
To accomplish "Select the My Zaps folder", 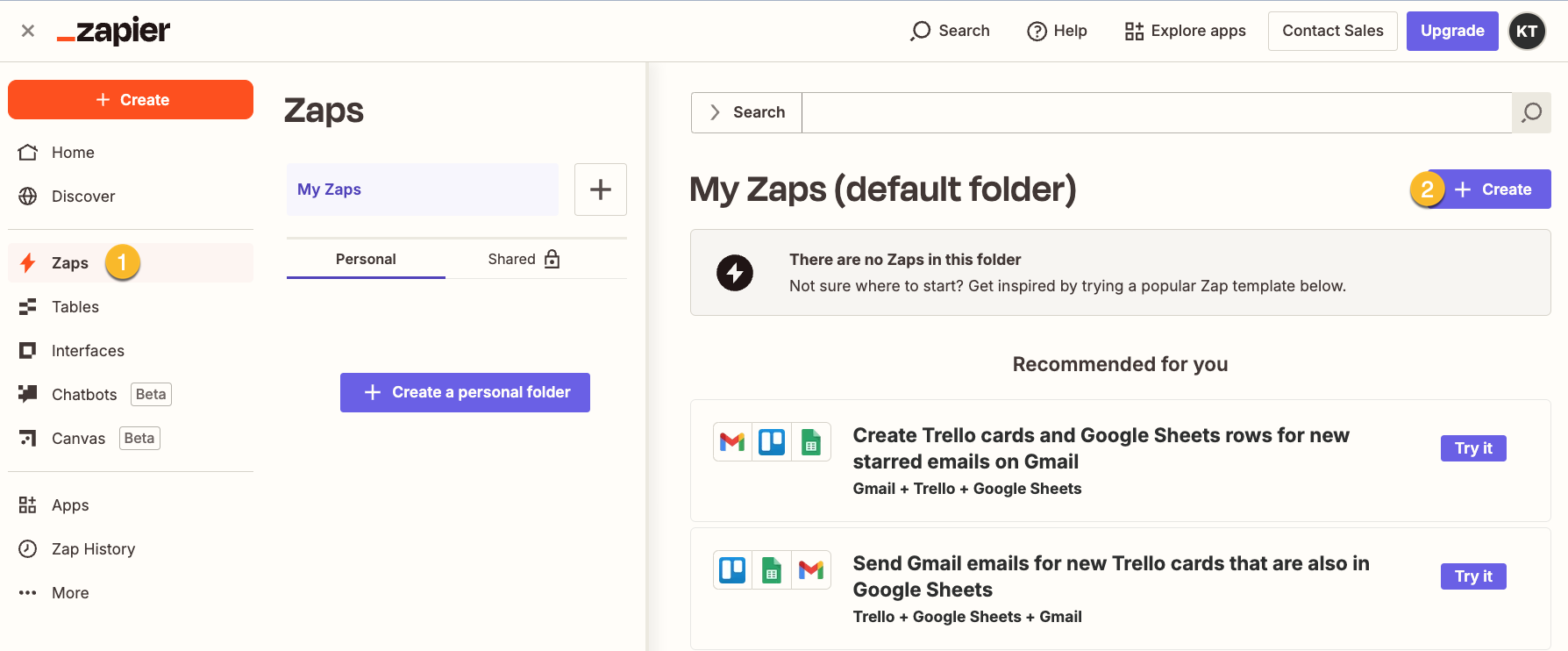I will coord(423,190).
